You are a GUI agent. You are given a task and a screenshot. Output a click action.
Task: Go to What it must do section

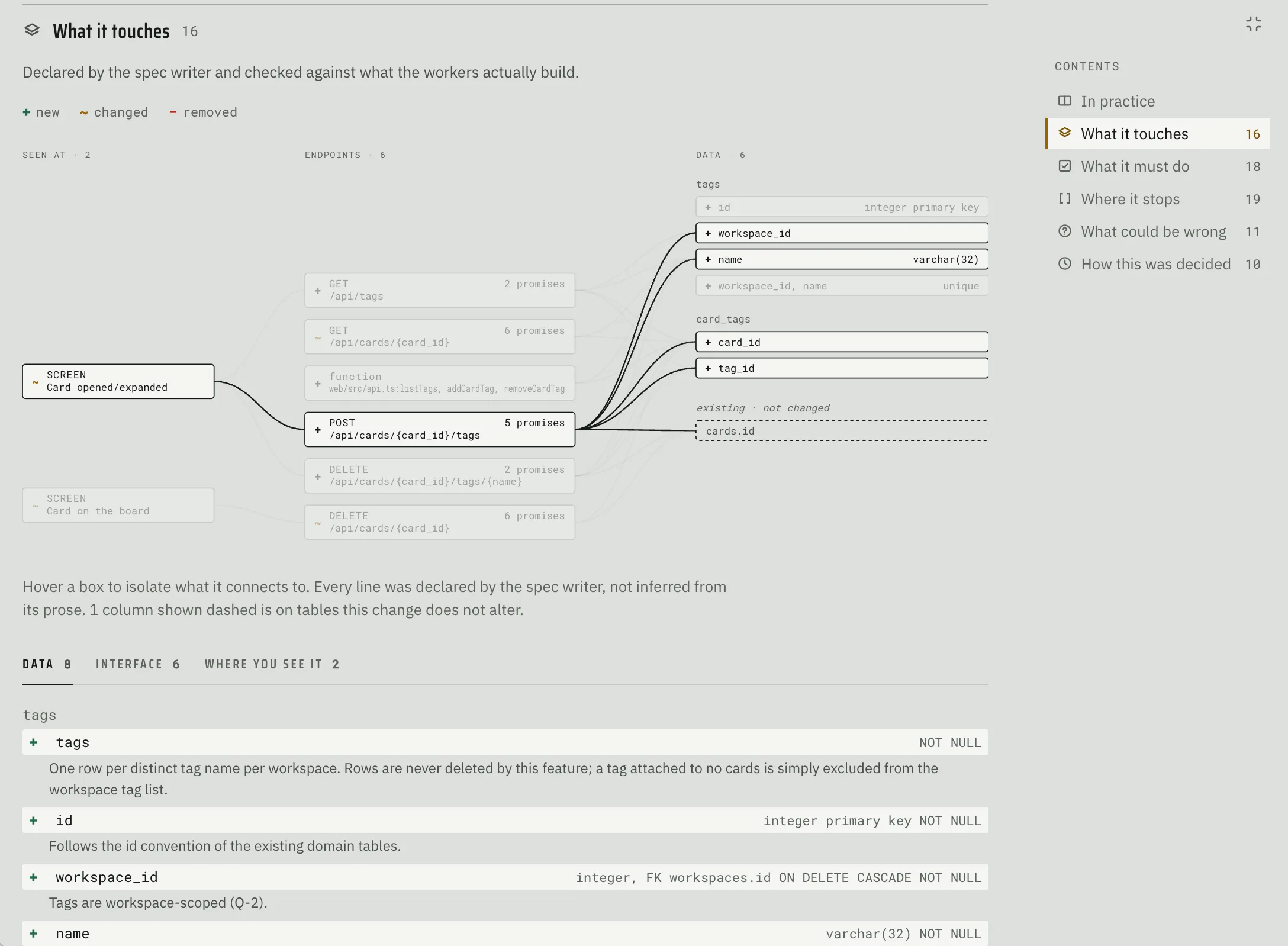(x=1158, y=166)
